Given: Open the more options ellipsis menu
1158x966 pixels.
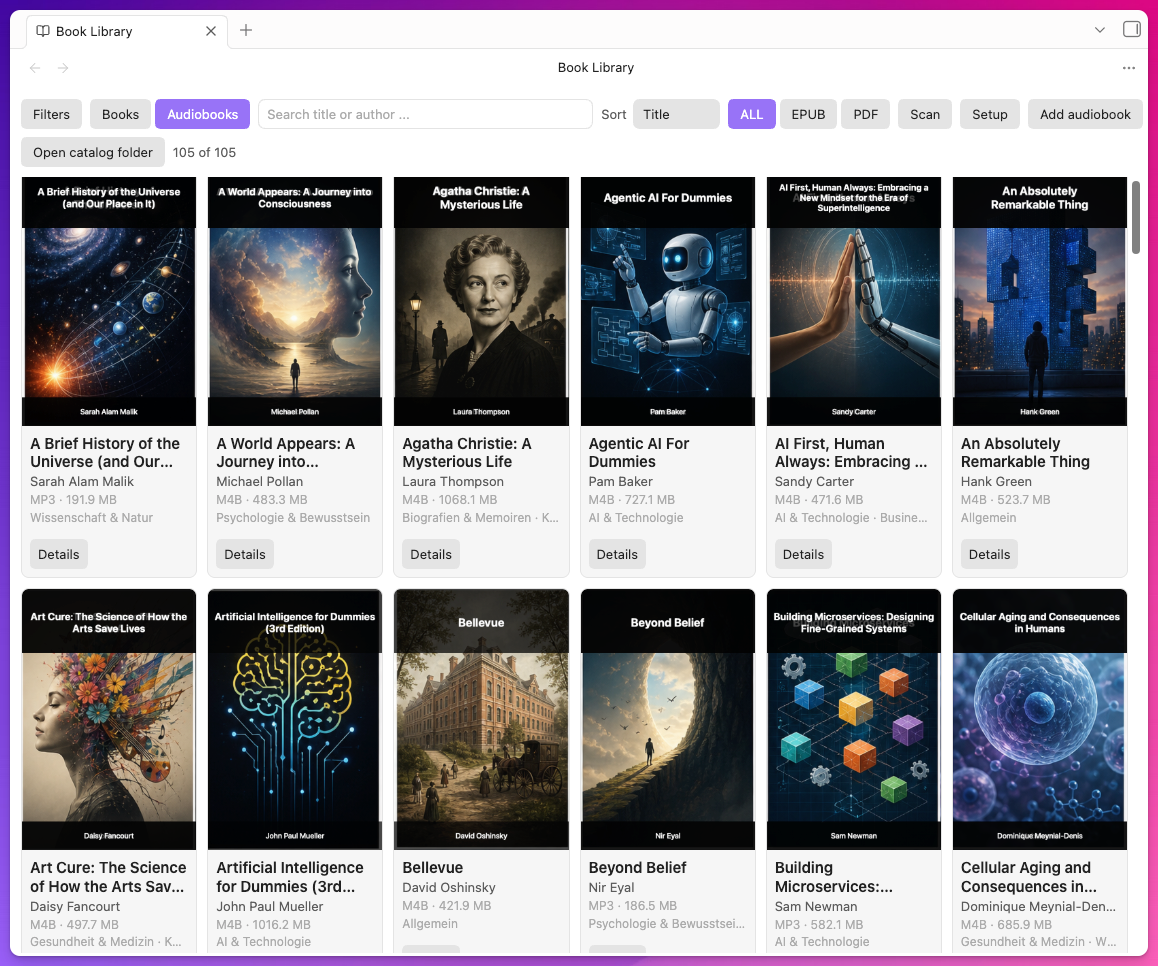Looking at the screenshot, I should coord(1128,68).
